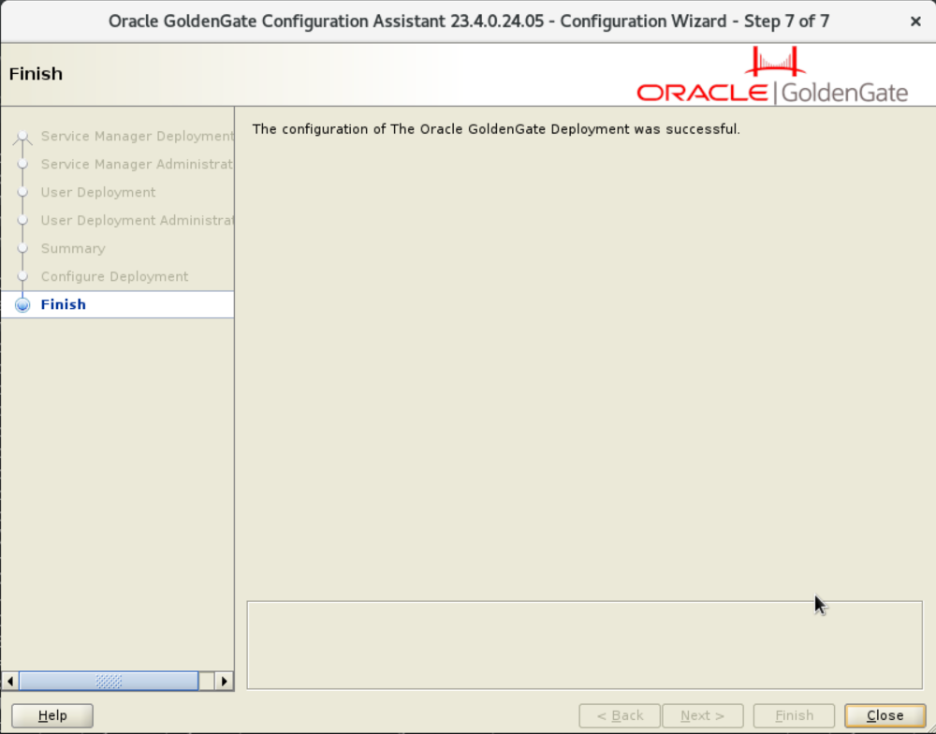Select the Finish step in sidebar
Screen dimensions: 936x734
(118, 304)
